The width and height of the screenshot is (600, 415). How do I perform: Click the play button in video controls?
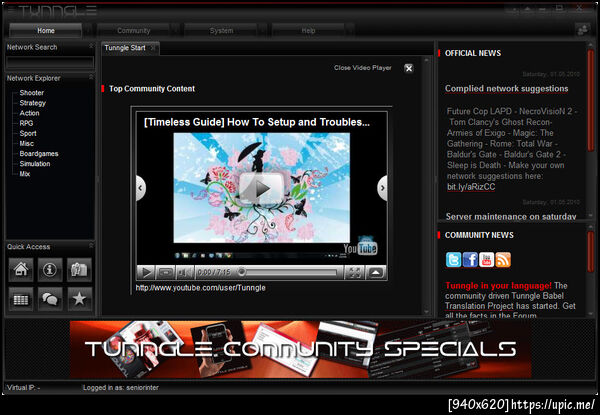click(x=146, y=273)
